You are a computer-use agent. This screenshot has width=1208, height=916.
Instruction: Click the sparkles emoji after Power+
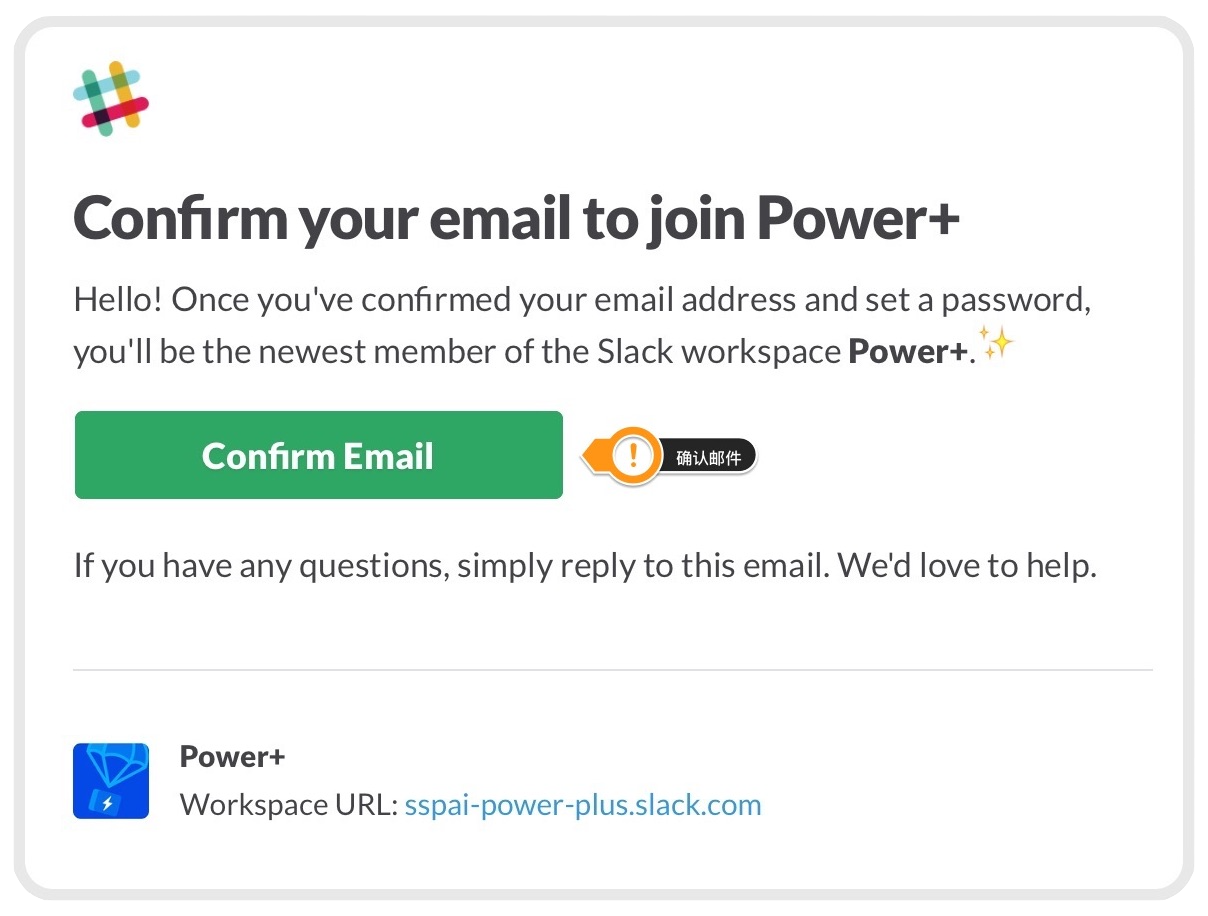(996, 343)
